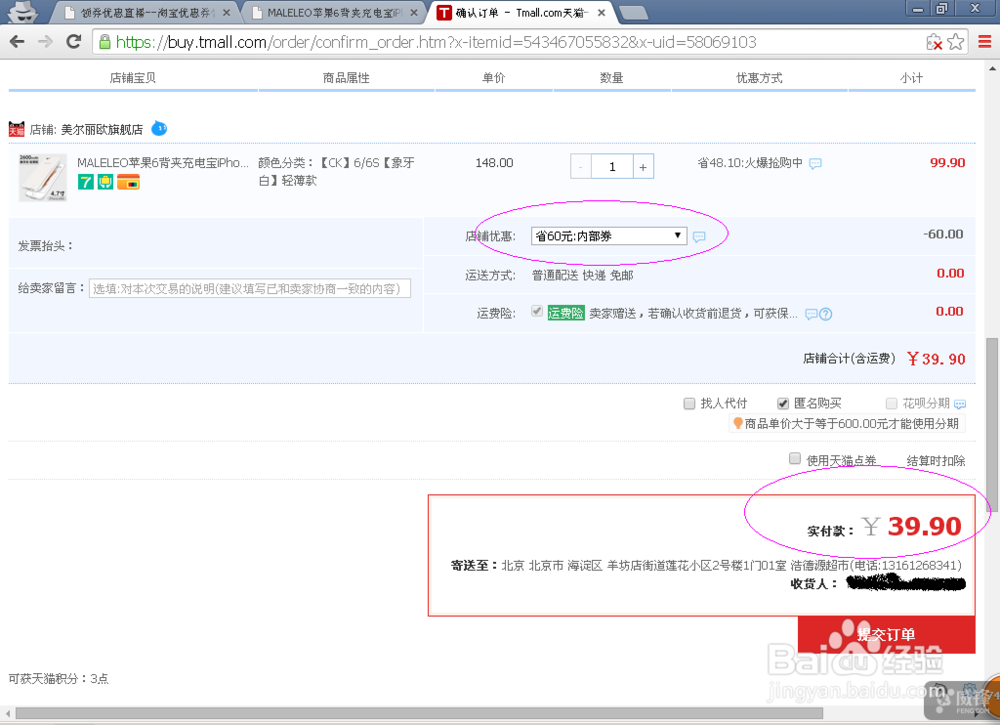1000x725 pixels.
Task: Click the page refresh icon
Action: click(x=71, y=42)
